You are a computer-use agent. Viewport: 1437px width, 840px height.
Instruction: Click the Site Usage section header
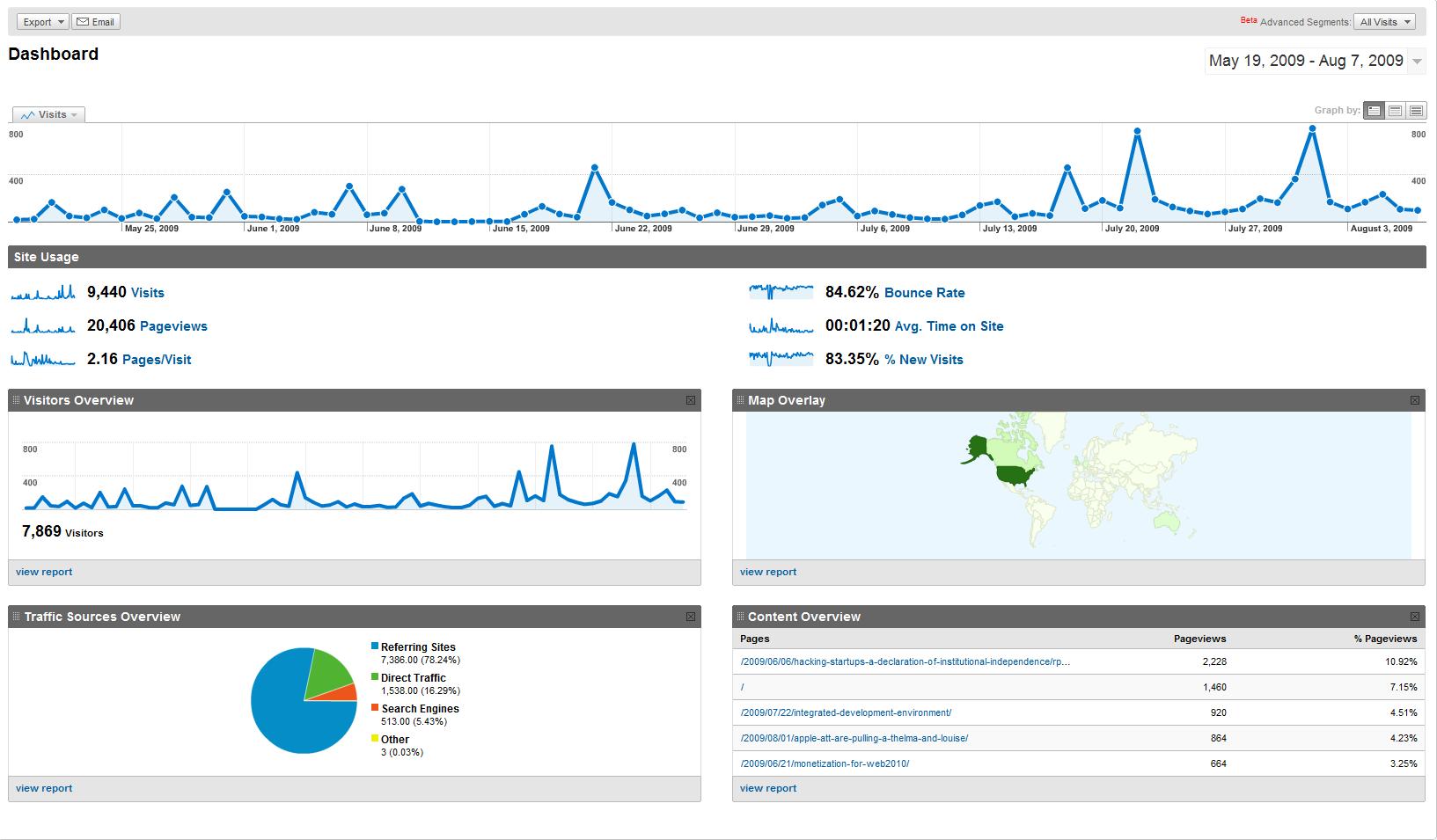[x=717, y=257]
